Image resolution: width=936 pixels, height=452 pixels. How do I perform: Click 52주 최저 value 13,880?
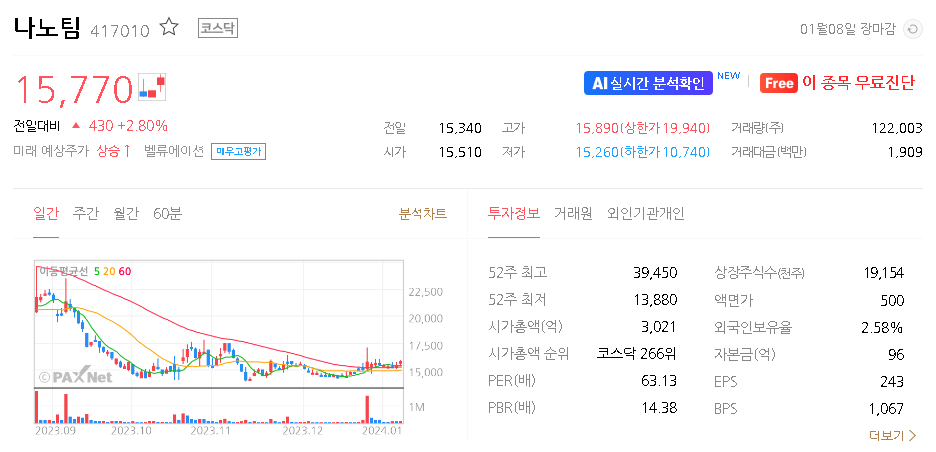[655, 300]
